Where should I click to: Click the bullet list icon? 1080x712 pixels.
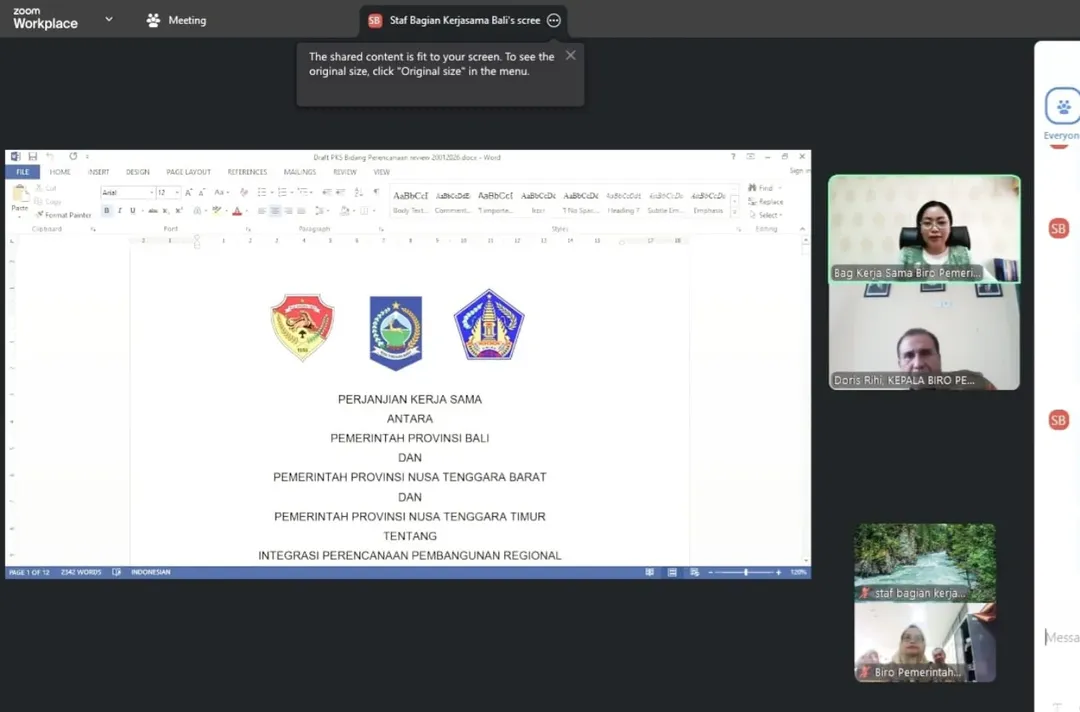262,192
